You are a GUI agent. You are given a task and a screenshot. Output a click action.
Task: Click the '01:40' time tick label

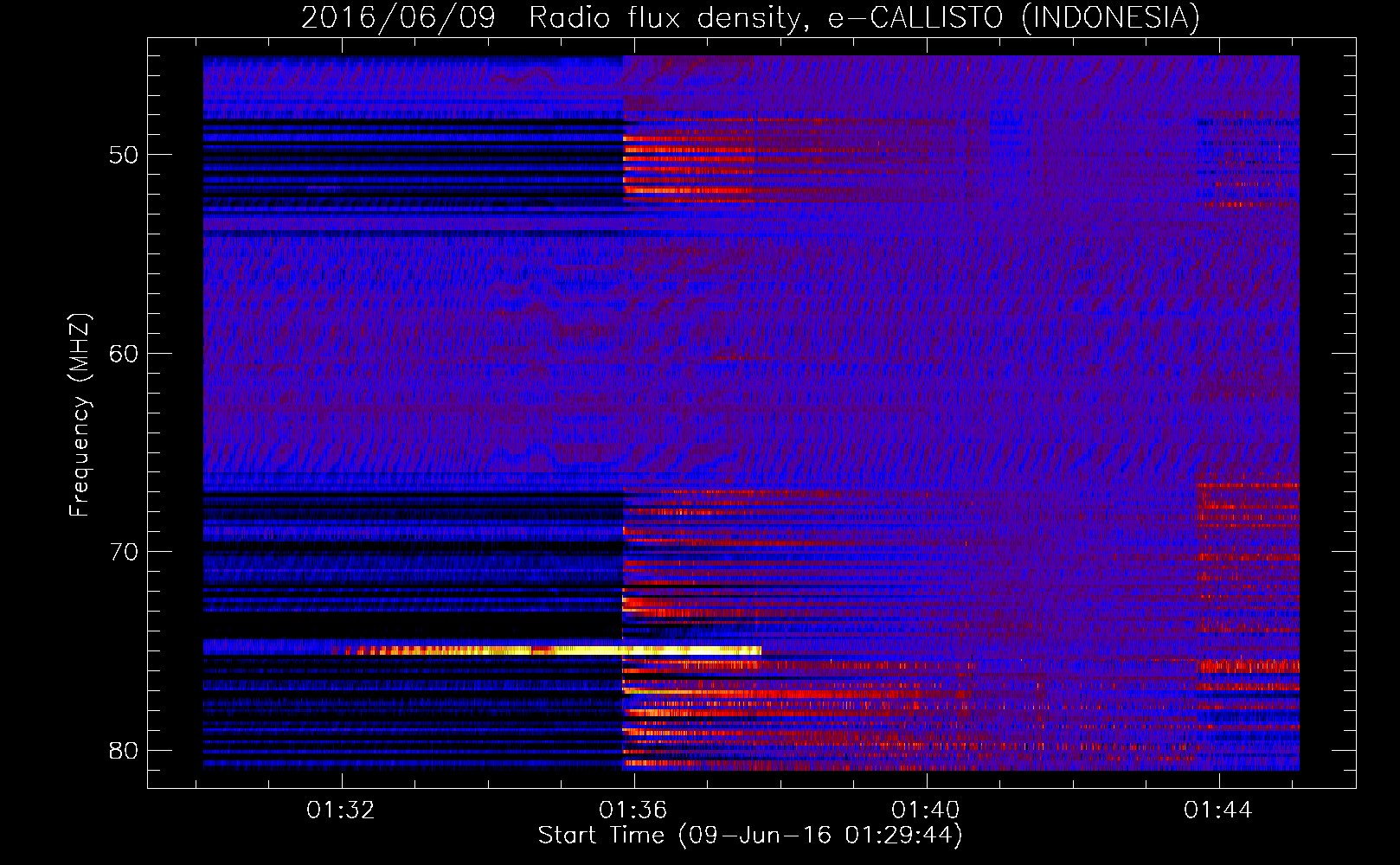926,811
